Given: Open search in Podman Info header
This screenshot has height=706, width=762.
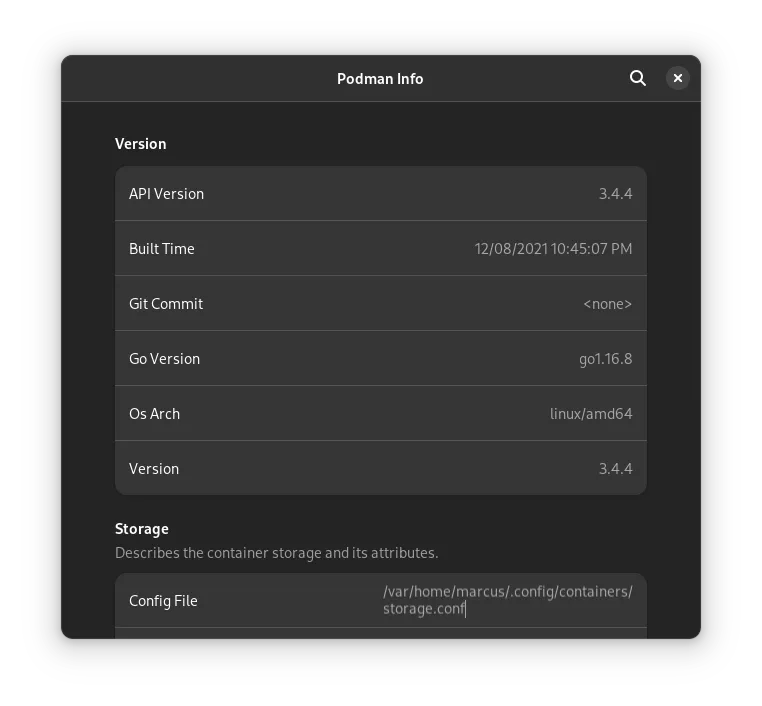Looking at the screenshot, I should tap(638, 78).
